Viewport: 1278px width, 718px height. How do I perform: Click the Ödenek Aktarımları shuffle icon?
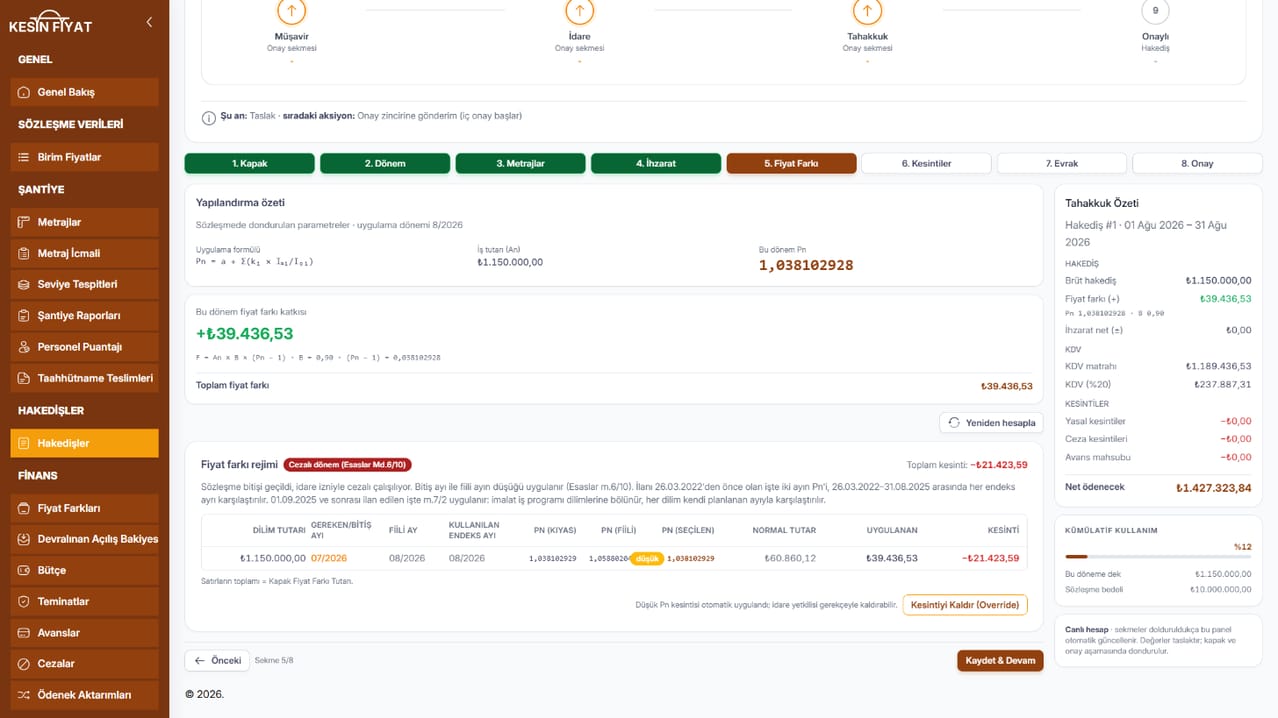coord(24,695)
